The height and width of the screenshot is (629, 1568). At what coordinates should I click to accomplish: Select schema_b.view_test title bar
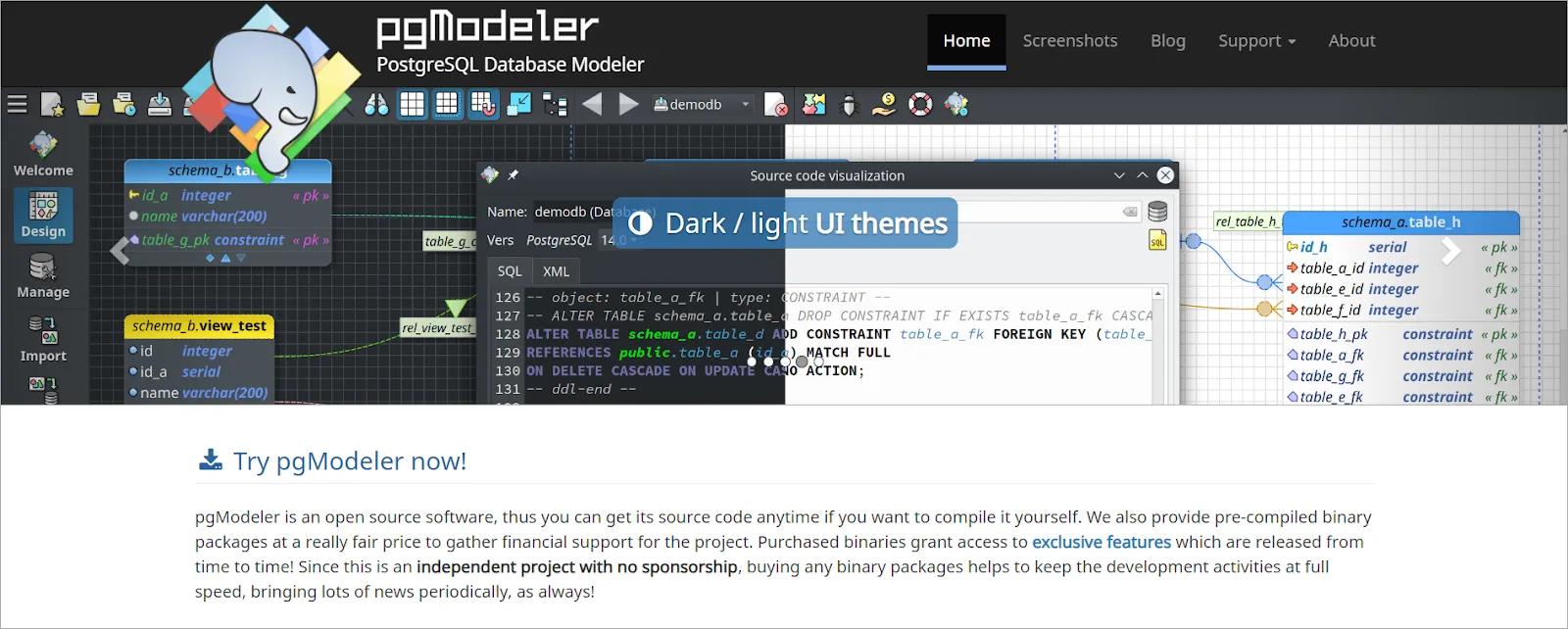point(199,325)
